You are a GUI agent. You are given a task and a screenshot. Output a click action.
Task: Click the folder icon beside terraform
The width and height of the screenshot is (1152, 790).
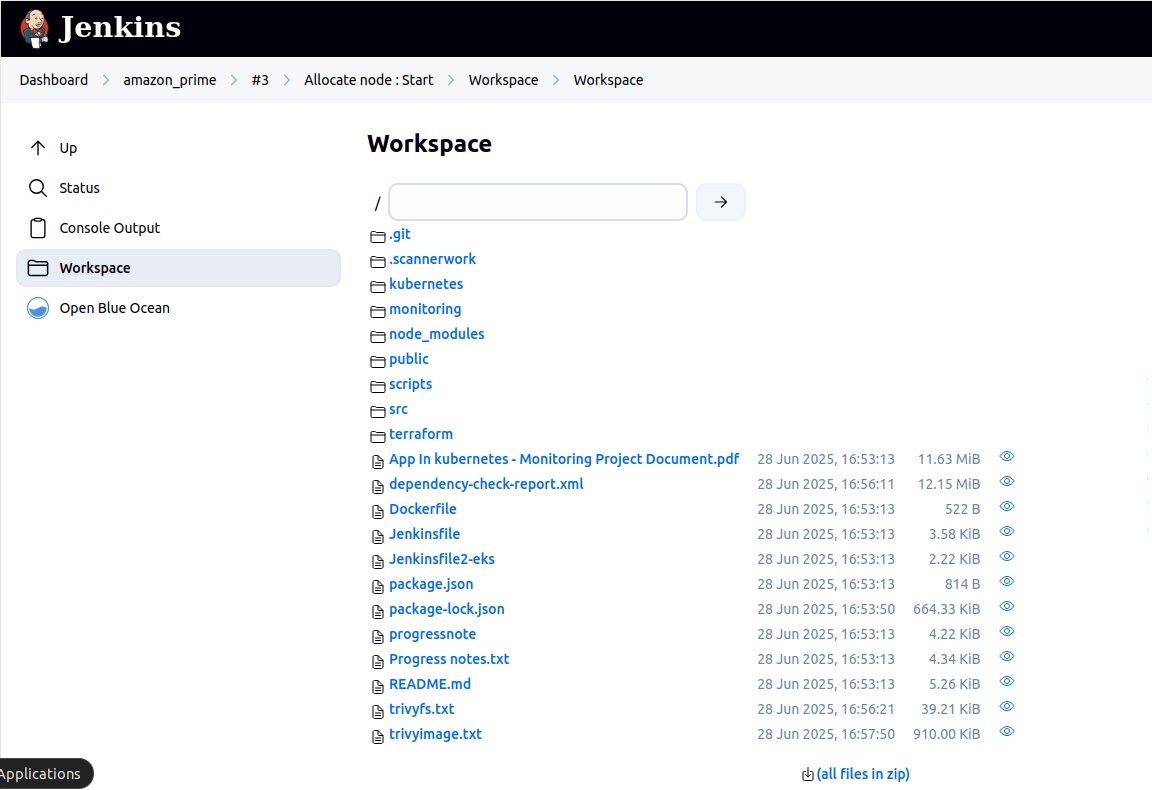coord(378,437)
